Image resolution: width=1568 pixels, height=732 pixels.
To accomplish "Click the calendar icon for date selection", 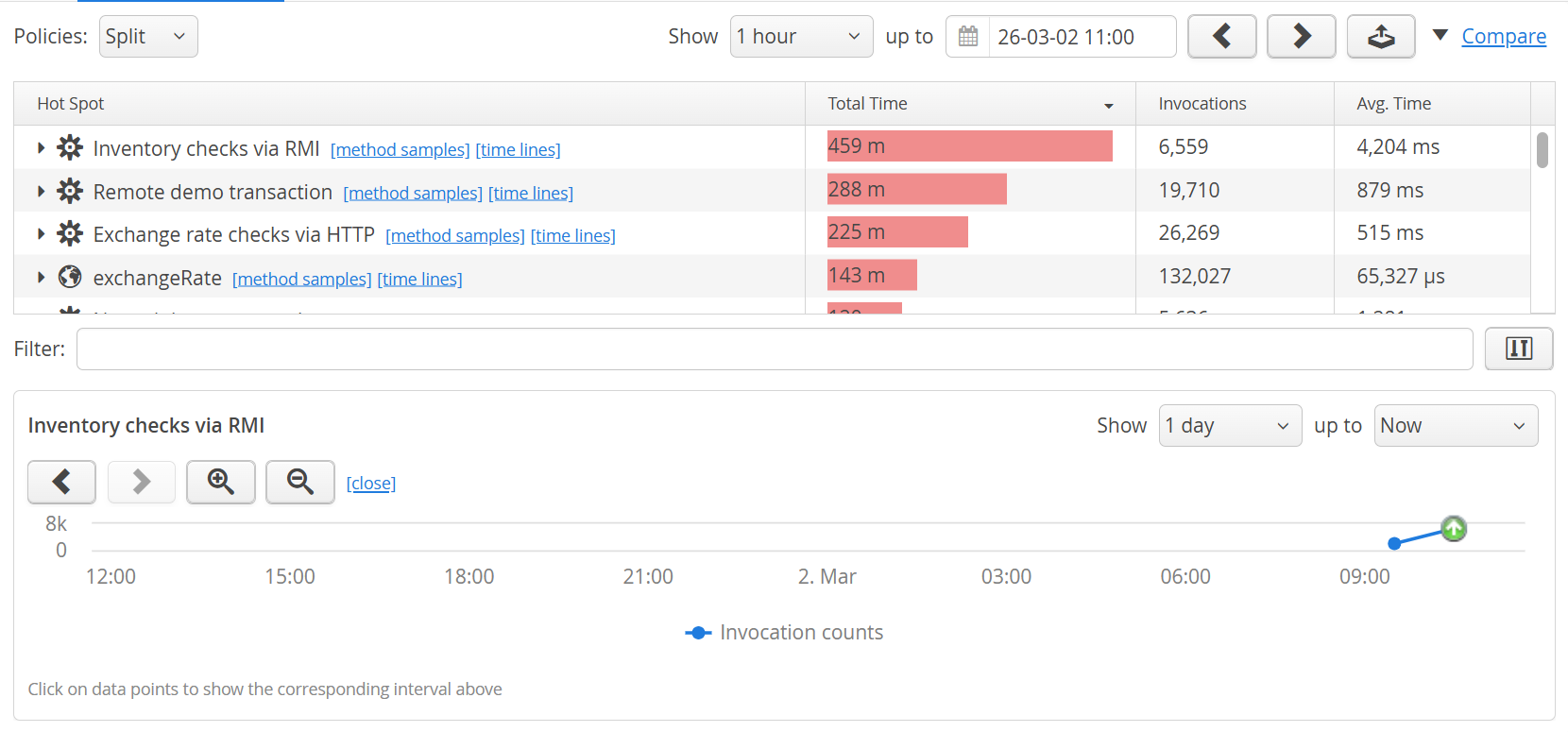I will click(x=968, y=37).
